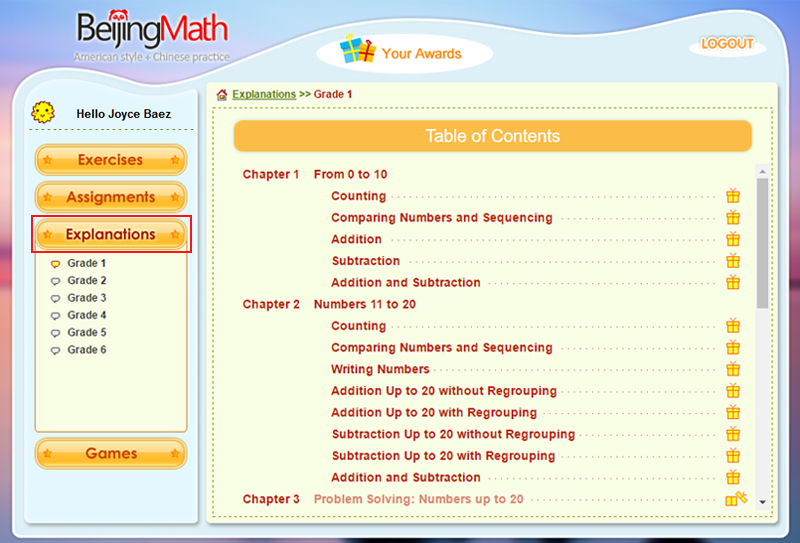Viewport: 800px width, 543px height.
Task: Click gift icon for Addition Up to 20 with Regrouping
Action: [x=733, y=412]
